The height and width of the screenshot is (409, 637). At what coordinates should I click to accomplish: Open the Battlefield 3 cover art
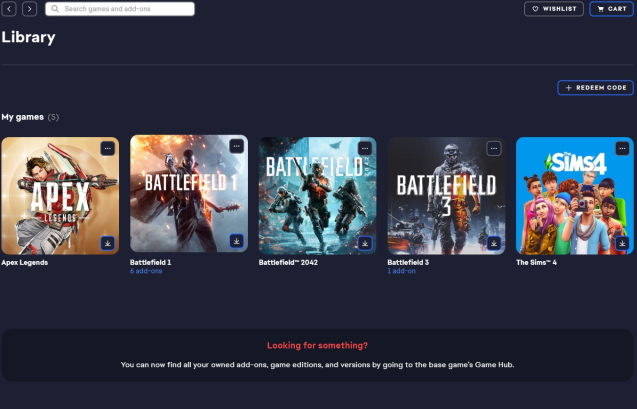click(x=446, y=196)
